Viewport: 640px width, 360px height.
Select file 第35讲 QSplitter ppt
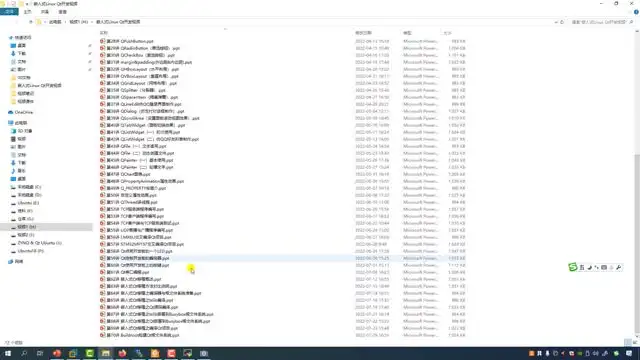136,90
